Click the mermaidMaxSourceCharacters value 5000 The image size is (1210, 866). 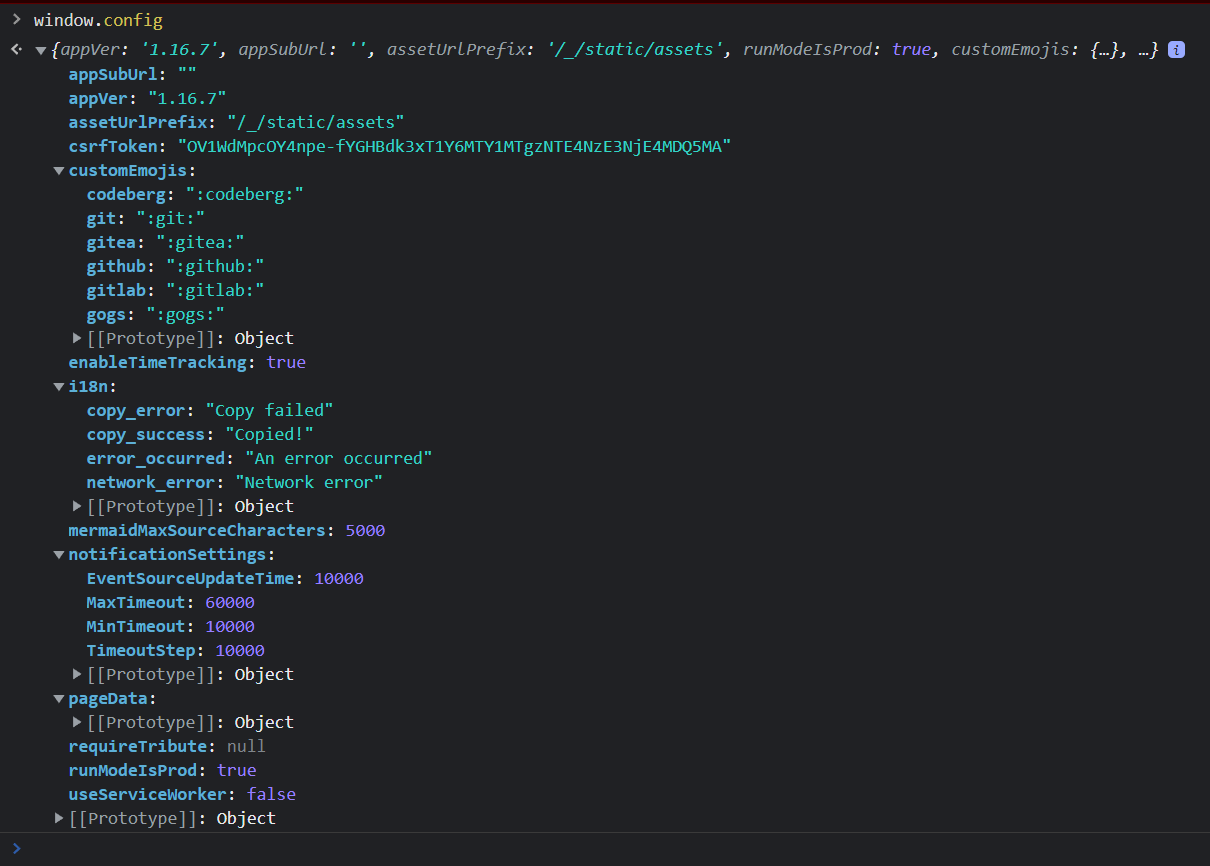(365, 530)
